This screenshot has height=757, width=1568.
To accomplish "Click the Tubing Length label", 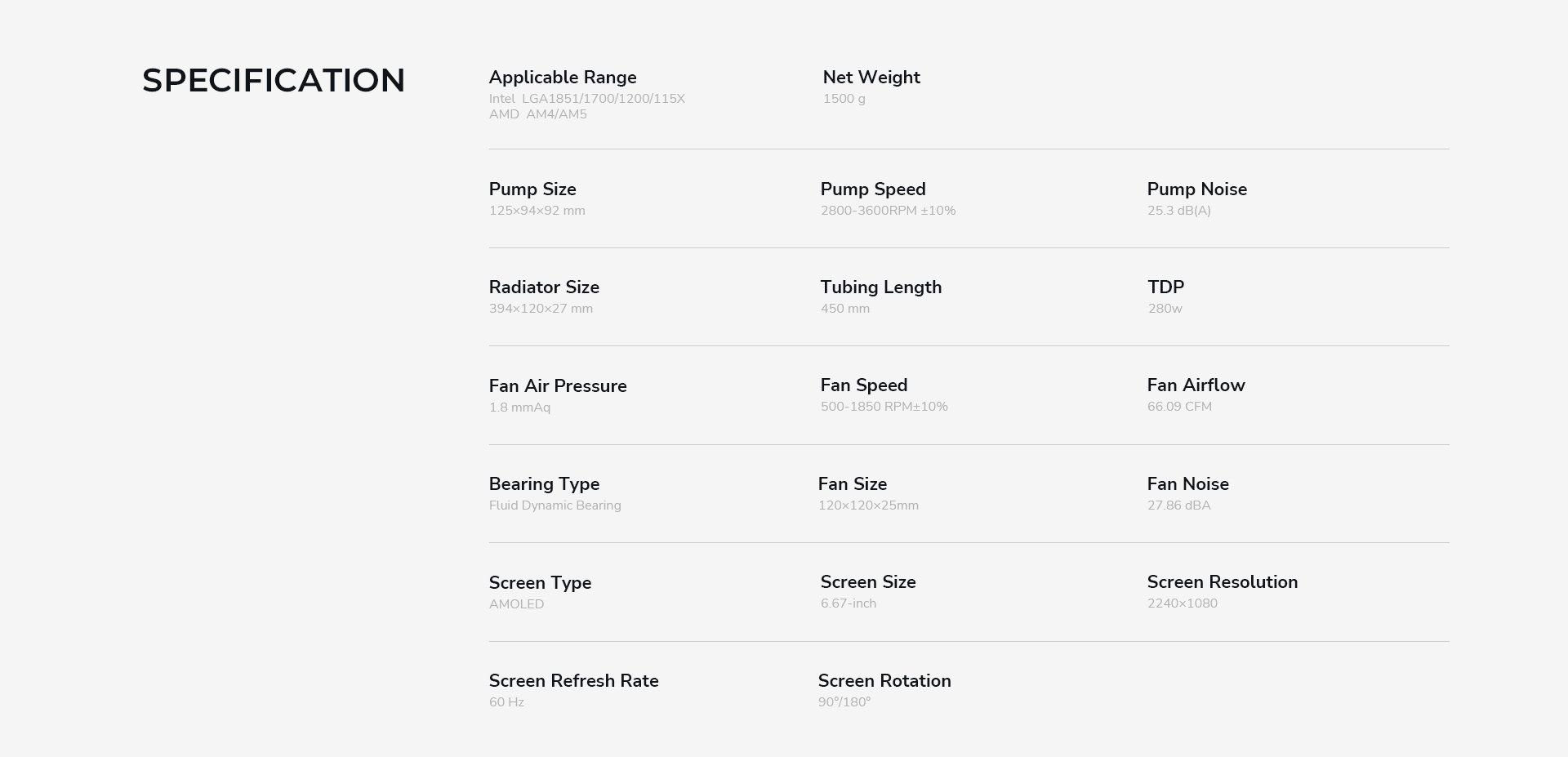I will (881, 287).
